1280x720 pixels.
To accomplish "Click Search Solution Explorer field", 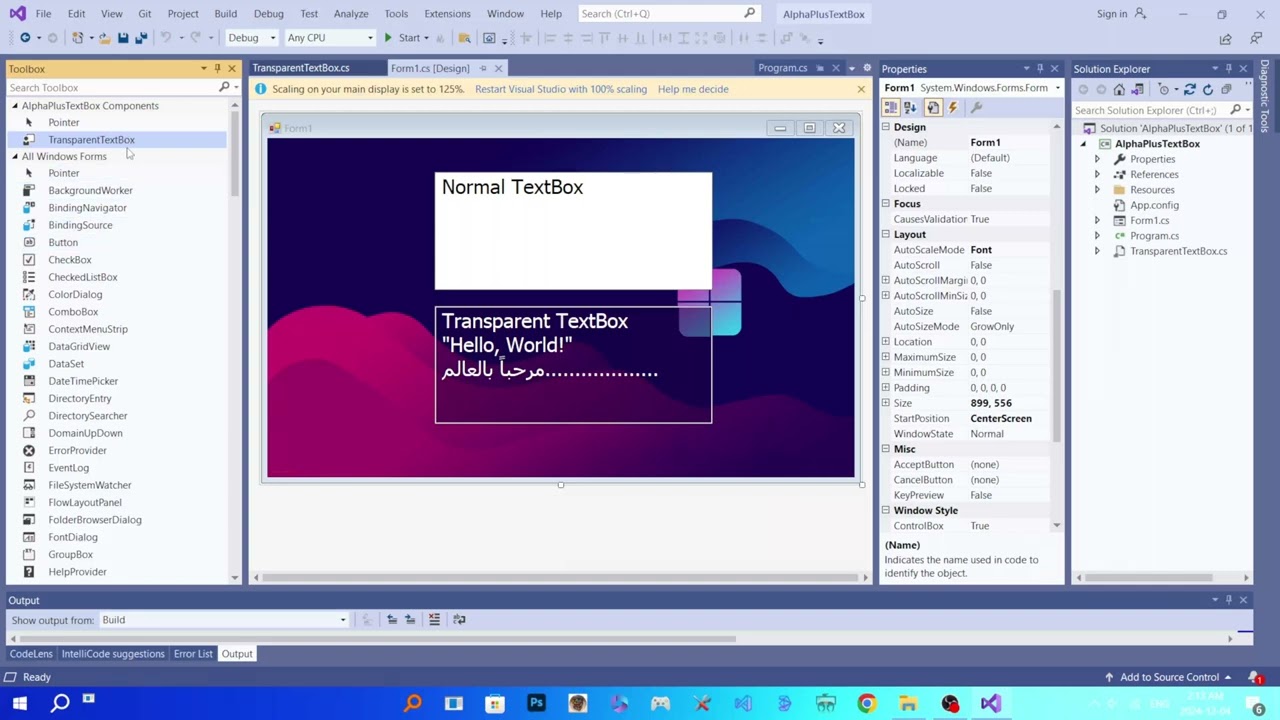I will (x=1150, y=110).
